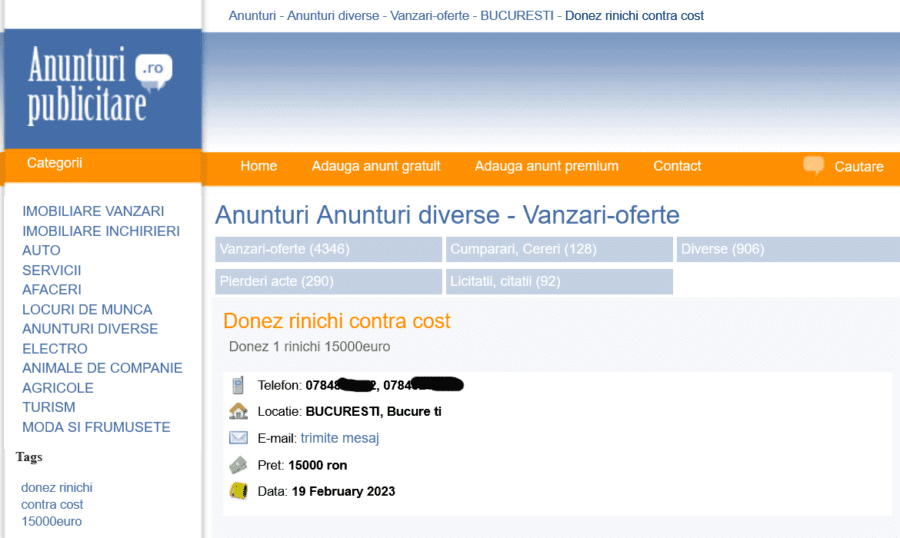Image resolution: width=900 pixels, height=538 pixels.
Task: Select the Diverse (906) tab
Action: pyautogui.click(x=788, y=249)
